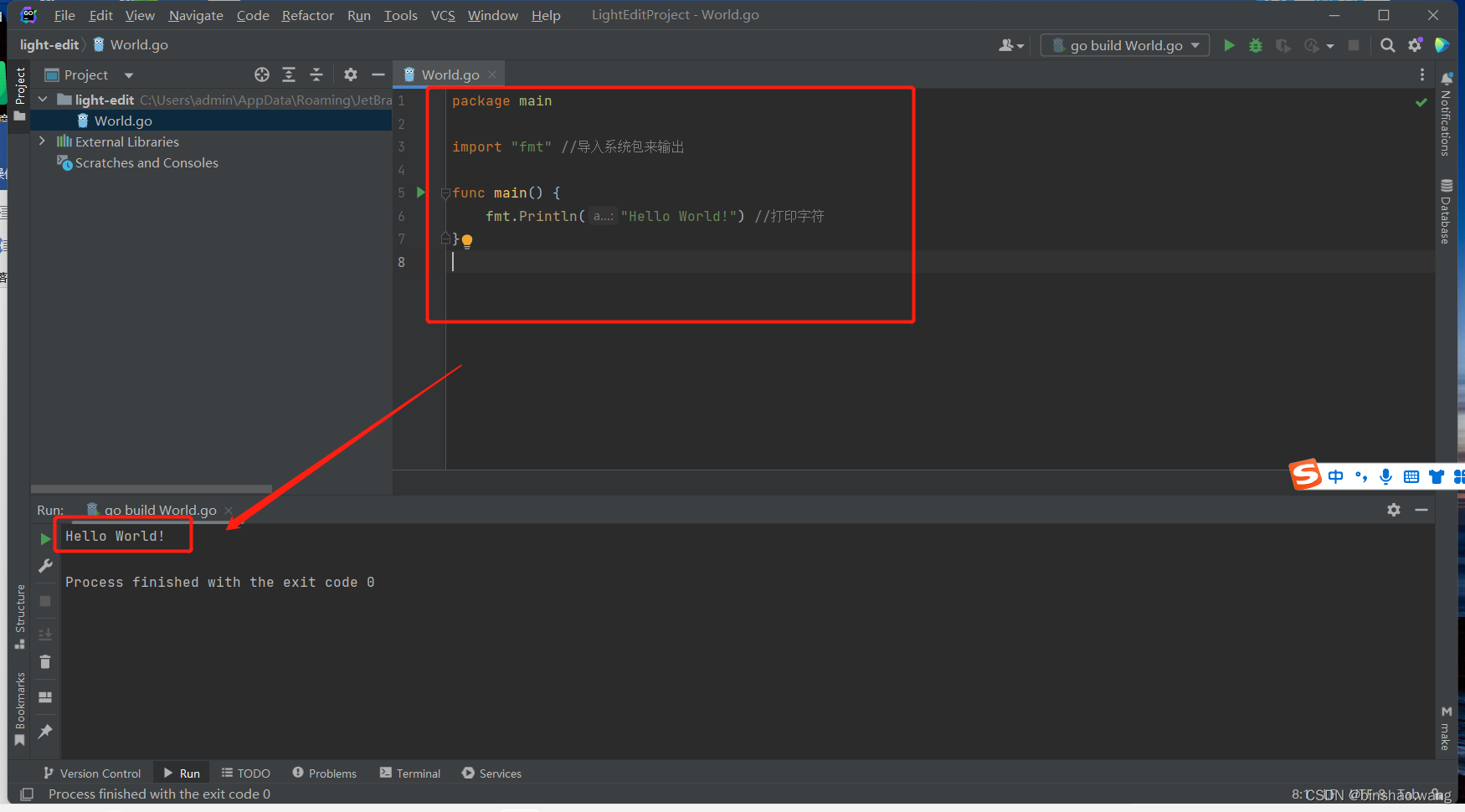Toggle scroll to end in Run panel
1465x812 pixels.
45,634
